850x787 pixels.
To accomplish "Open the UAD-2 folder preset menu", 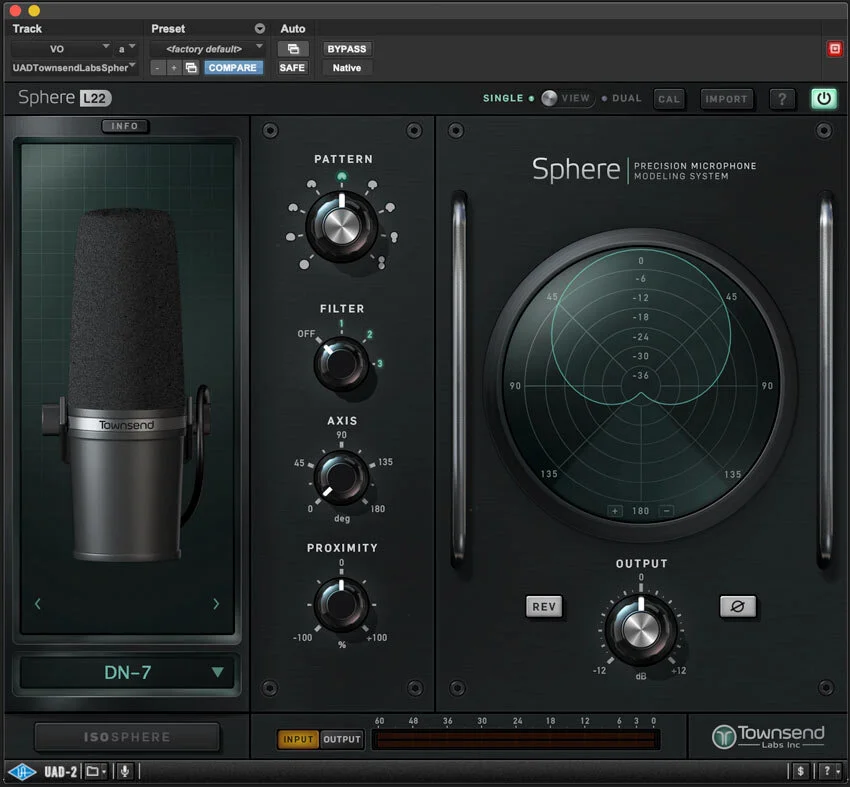I will 96,771.
